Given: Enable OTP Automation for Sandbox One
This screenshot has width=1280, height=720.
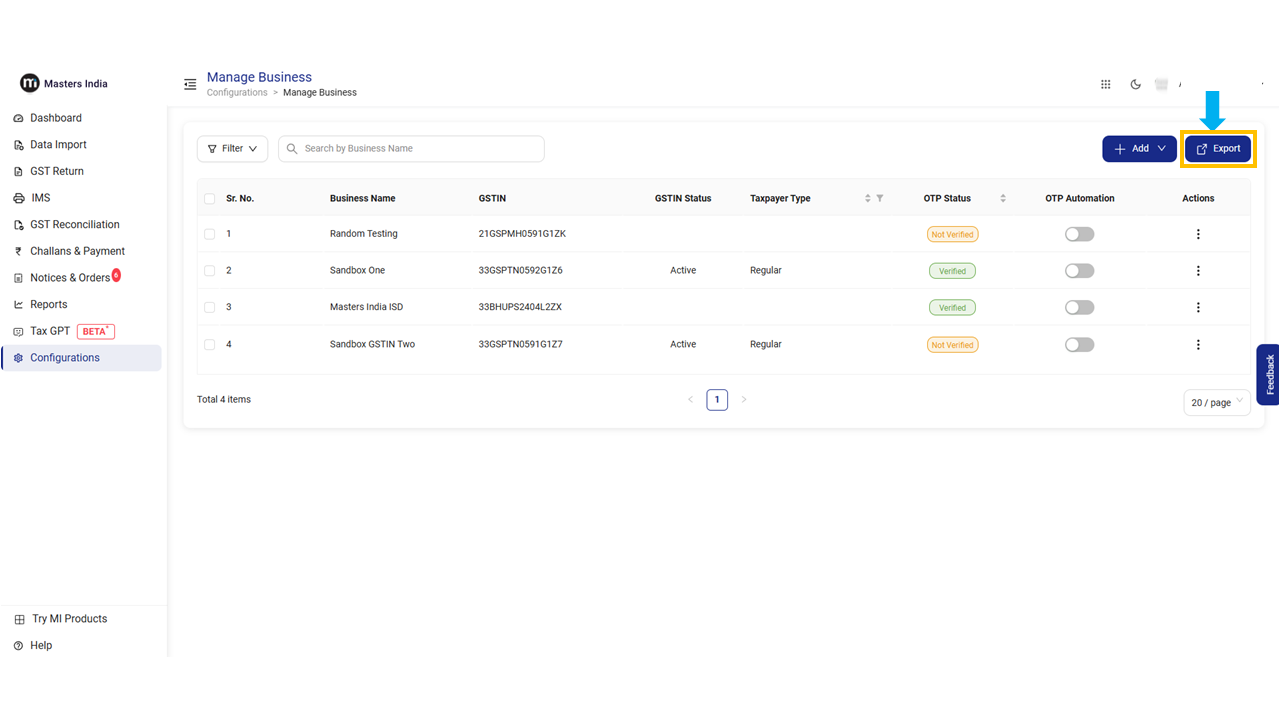Looking at the screenshot, I should (1079, 271).
